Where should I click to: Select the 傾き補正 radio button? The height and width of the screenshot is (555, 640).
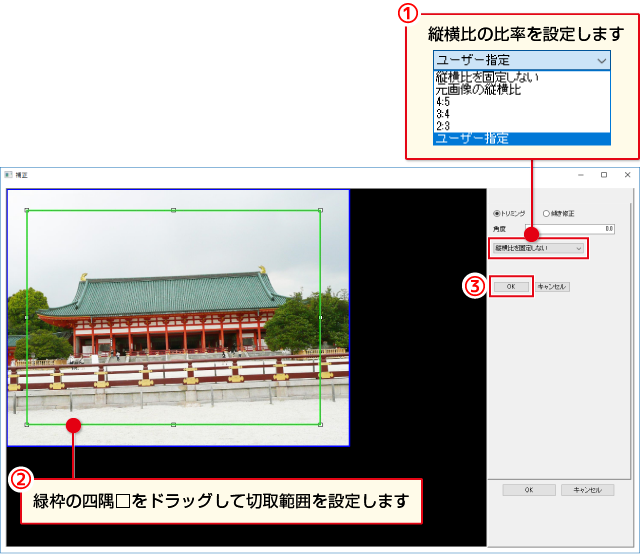(546, 213)
